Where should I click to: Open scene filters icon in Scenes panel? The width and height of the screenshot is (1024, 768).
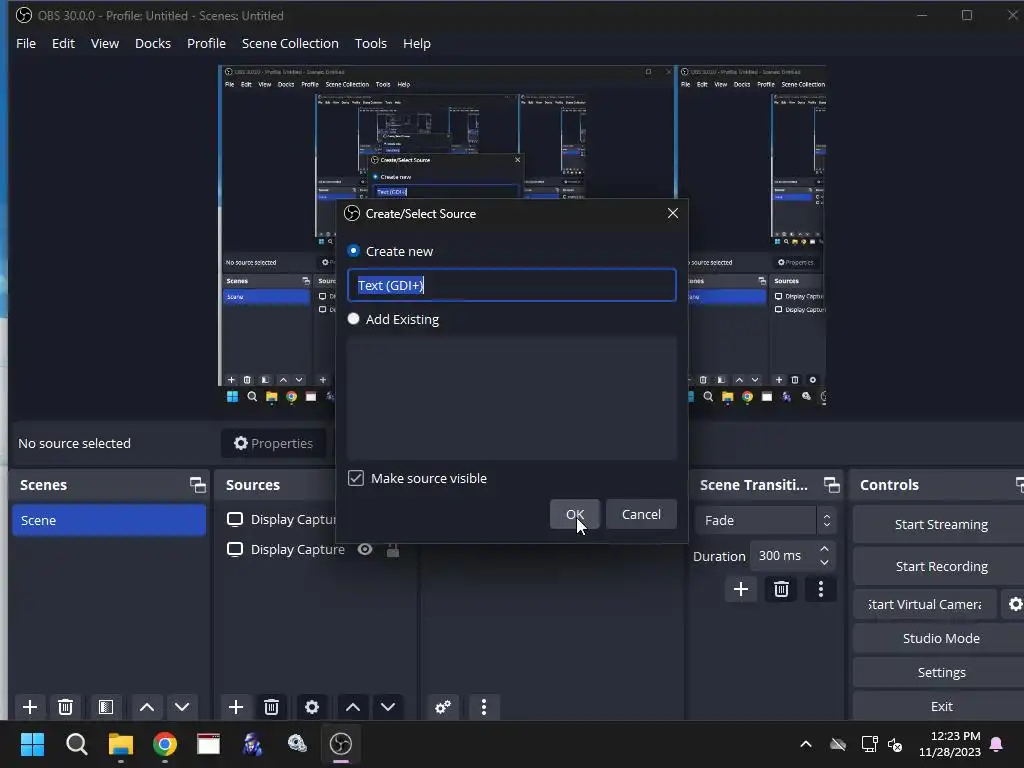coord(106,707)
